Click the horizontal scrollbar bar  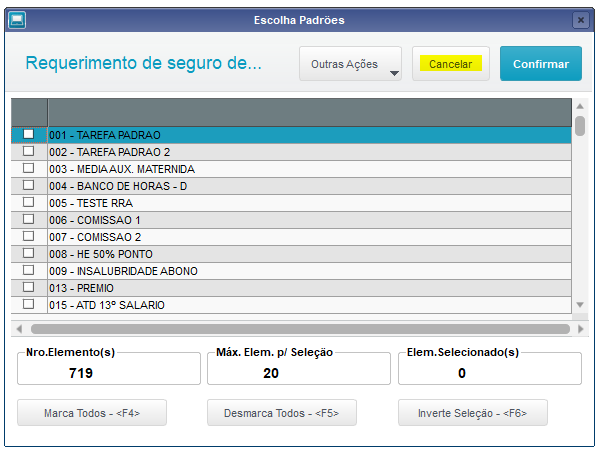coord(301,329)
